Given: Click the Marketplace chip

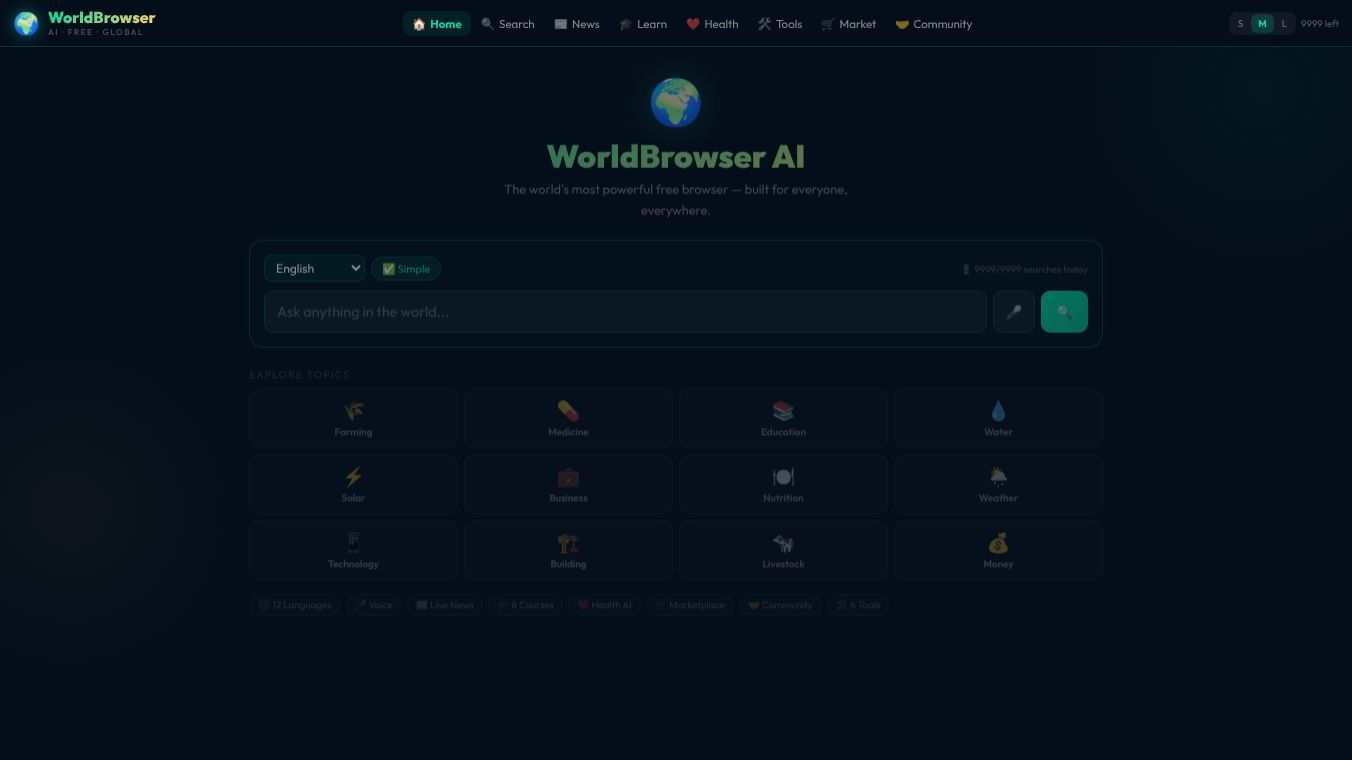Looking at the screenshot, I should 690,605.
